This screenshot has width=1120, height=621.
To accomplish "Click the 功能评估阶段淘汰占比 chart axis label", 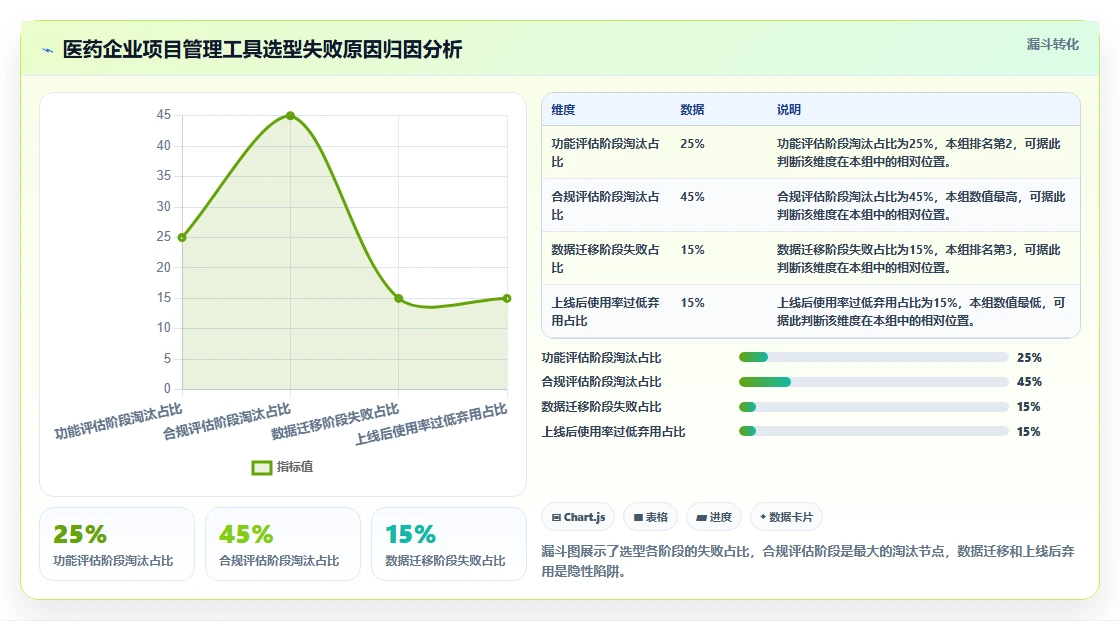I will point(119,422).
